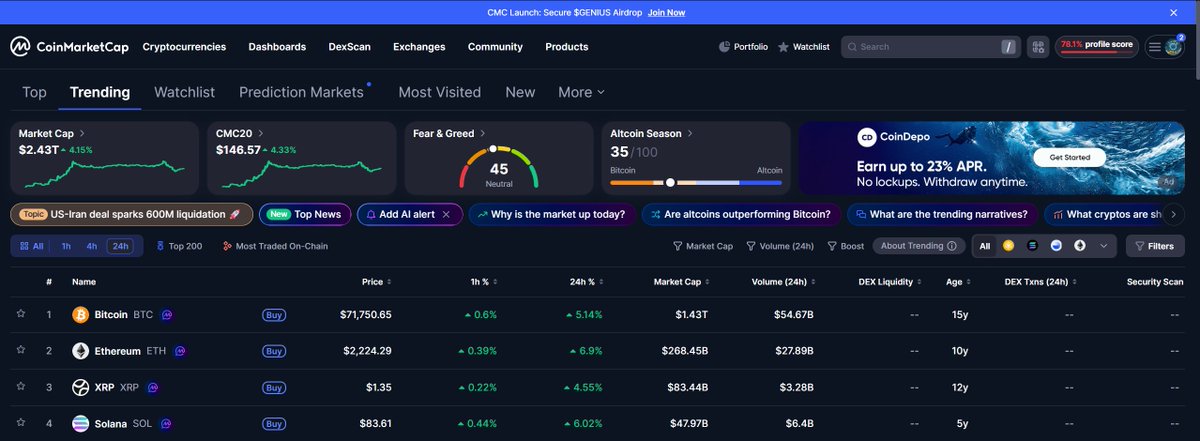Image resolution: width=1200 pixels, height=441 pixels.
Task: Select All networks filter
Action: pos(985,246)
